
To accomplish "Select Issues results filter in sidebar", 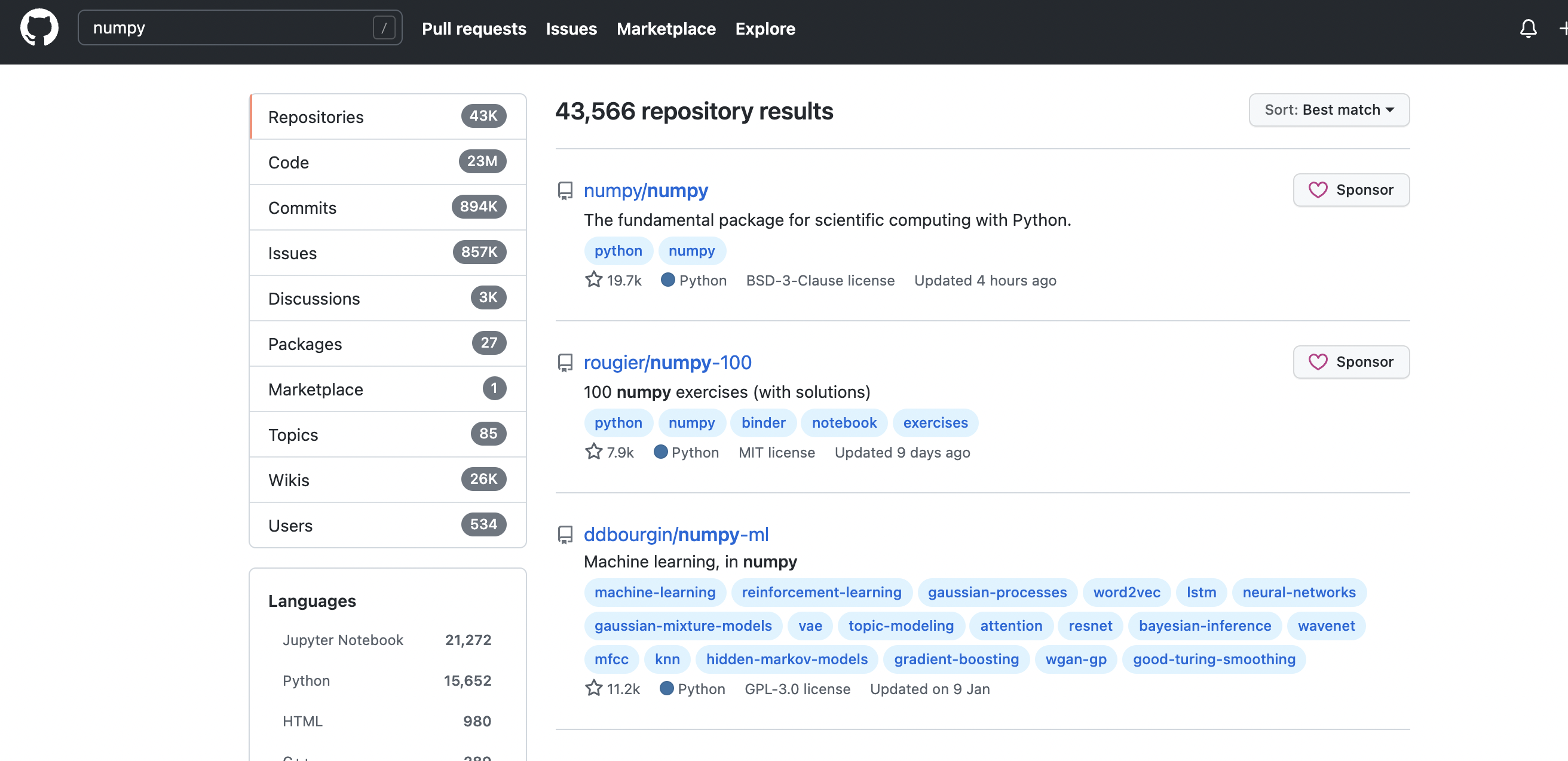I will point(388,253).
